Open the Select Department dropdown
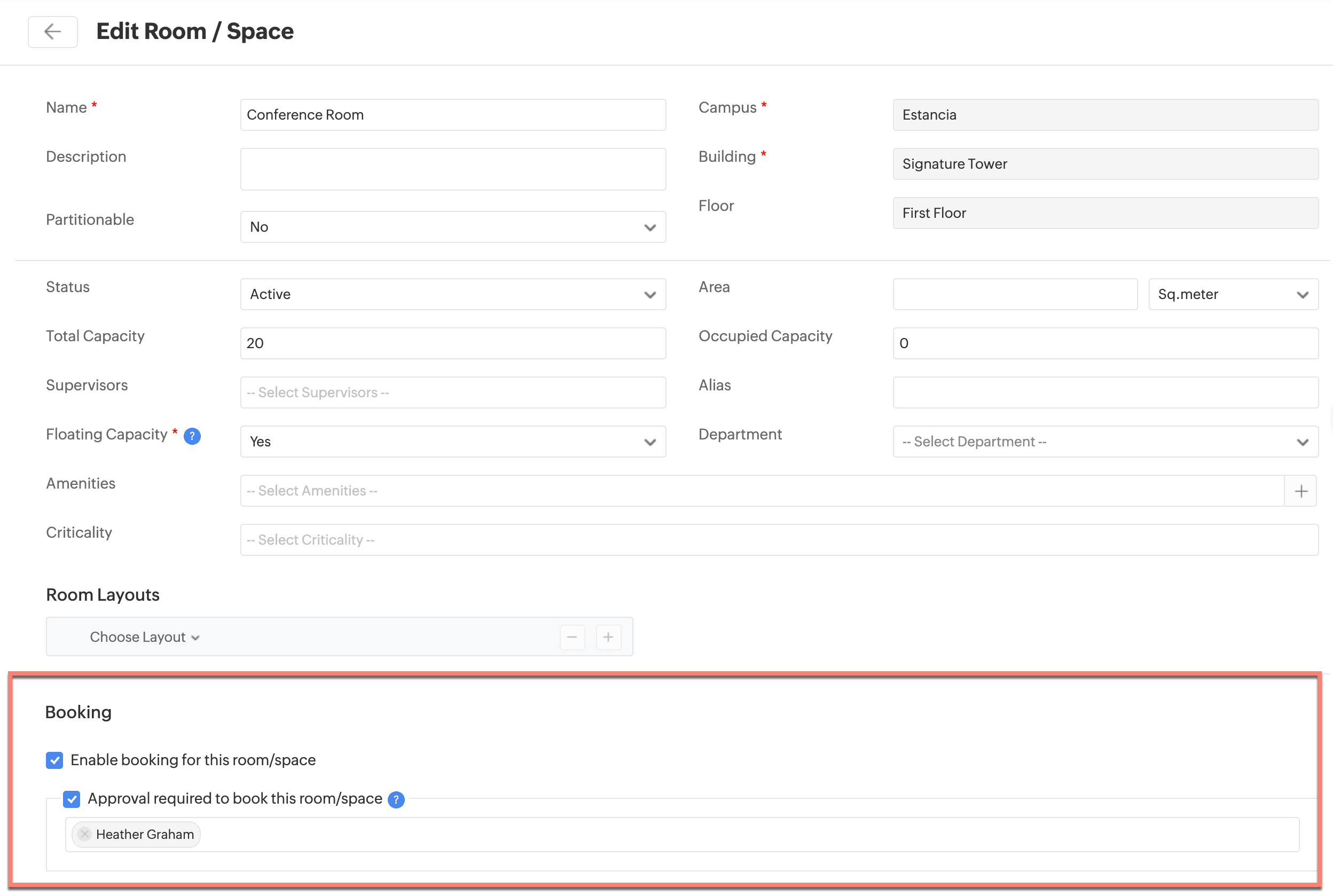Screen dimensions: 1333x896 pyautogui.click(x=1105, y=442)
